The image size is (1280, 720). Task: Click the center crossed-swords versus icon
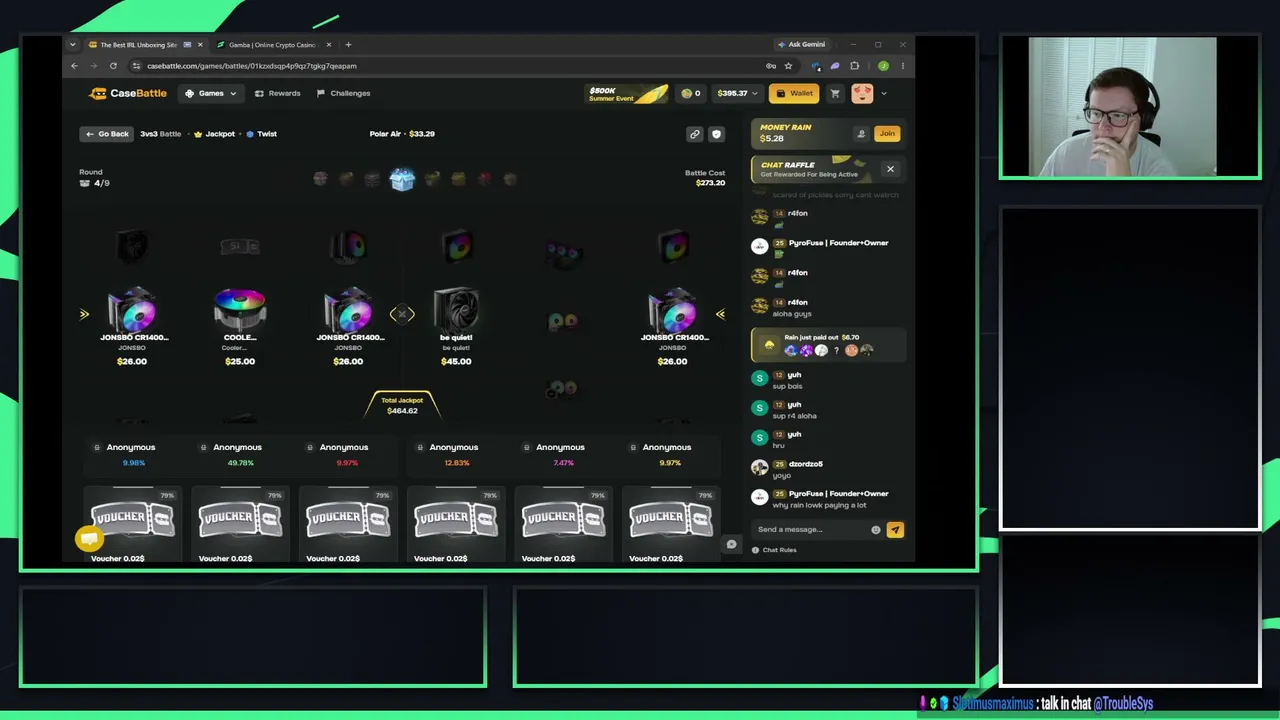pyautogui.click(x=402, y=314)
